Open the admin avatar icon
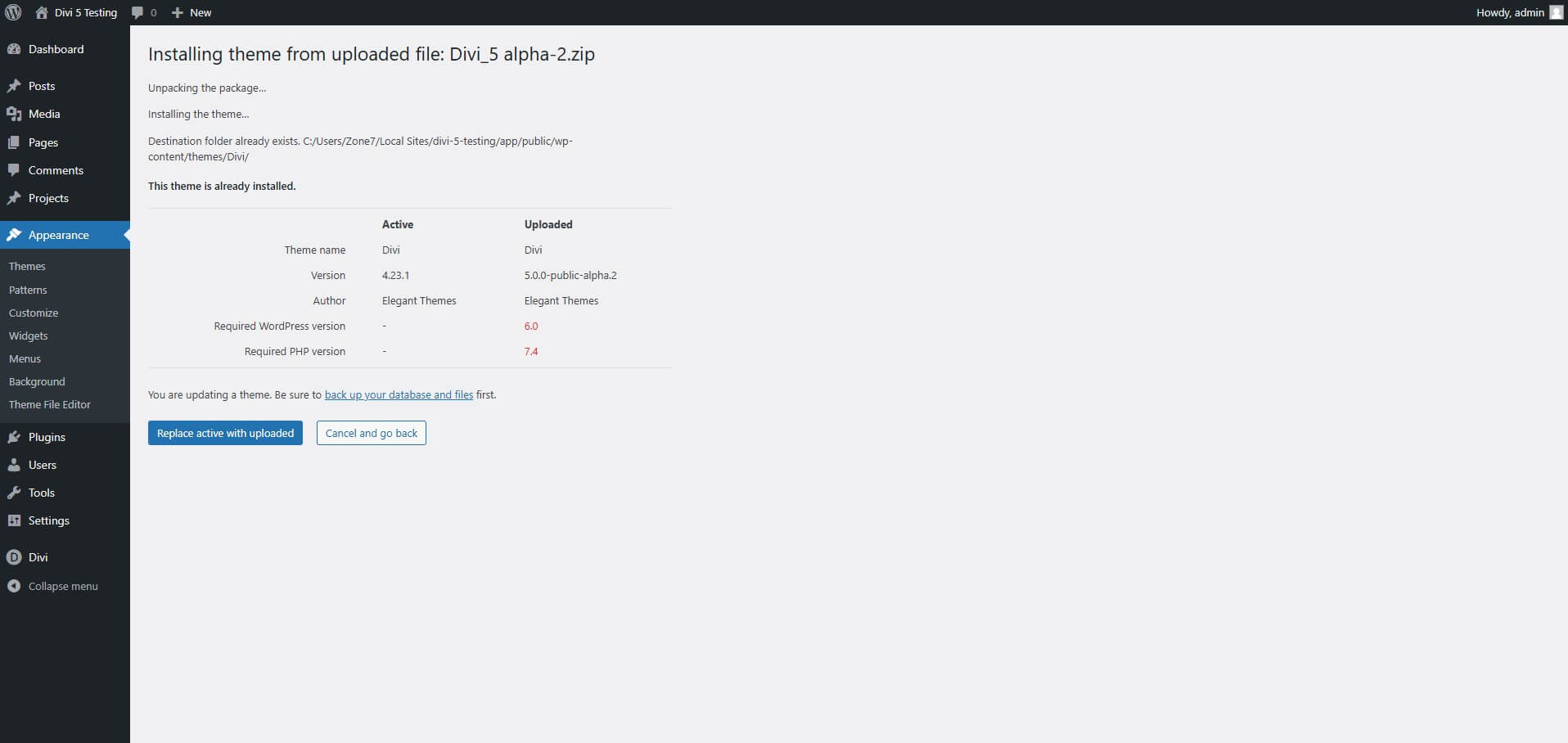 (x=1557, y=12)
